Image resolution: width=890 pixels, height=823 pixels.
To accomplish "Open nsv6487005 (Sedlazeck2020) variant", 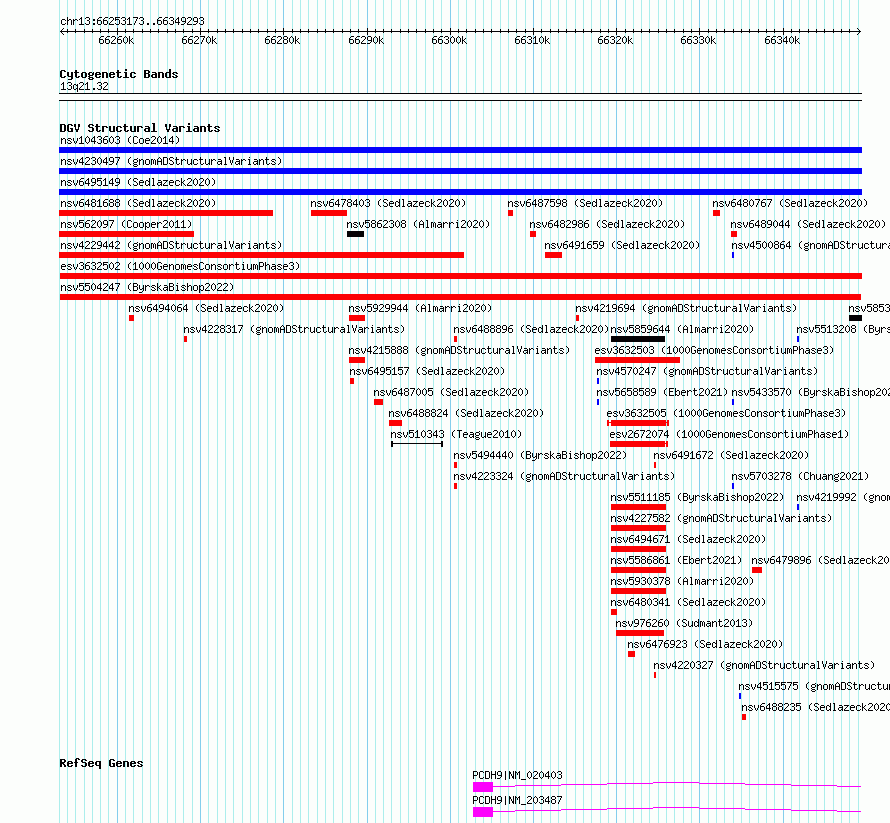I will coord(451,392).
